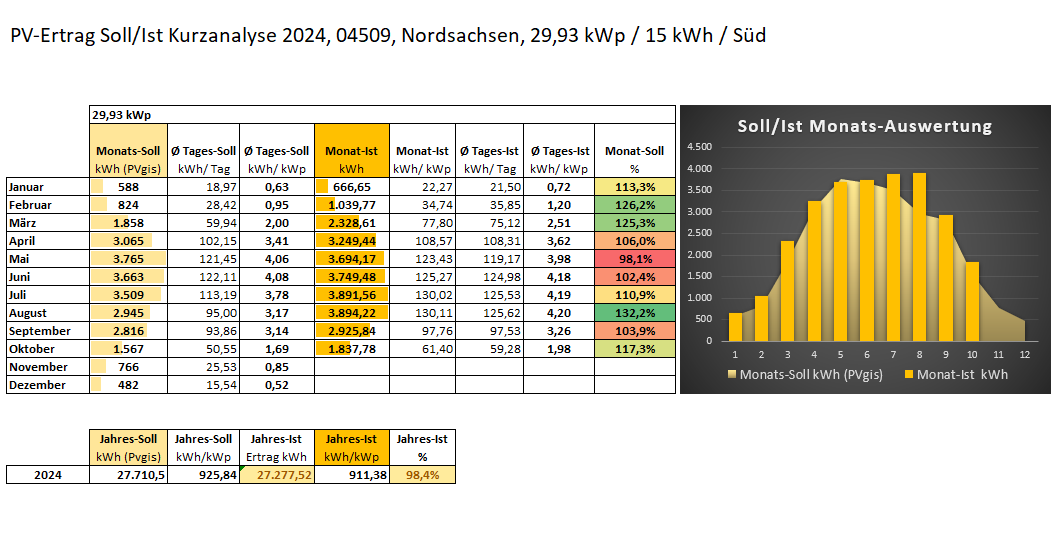Click the Januar Monats-Soll value 588
The image size is (1054, 556).
[128, 187]
